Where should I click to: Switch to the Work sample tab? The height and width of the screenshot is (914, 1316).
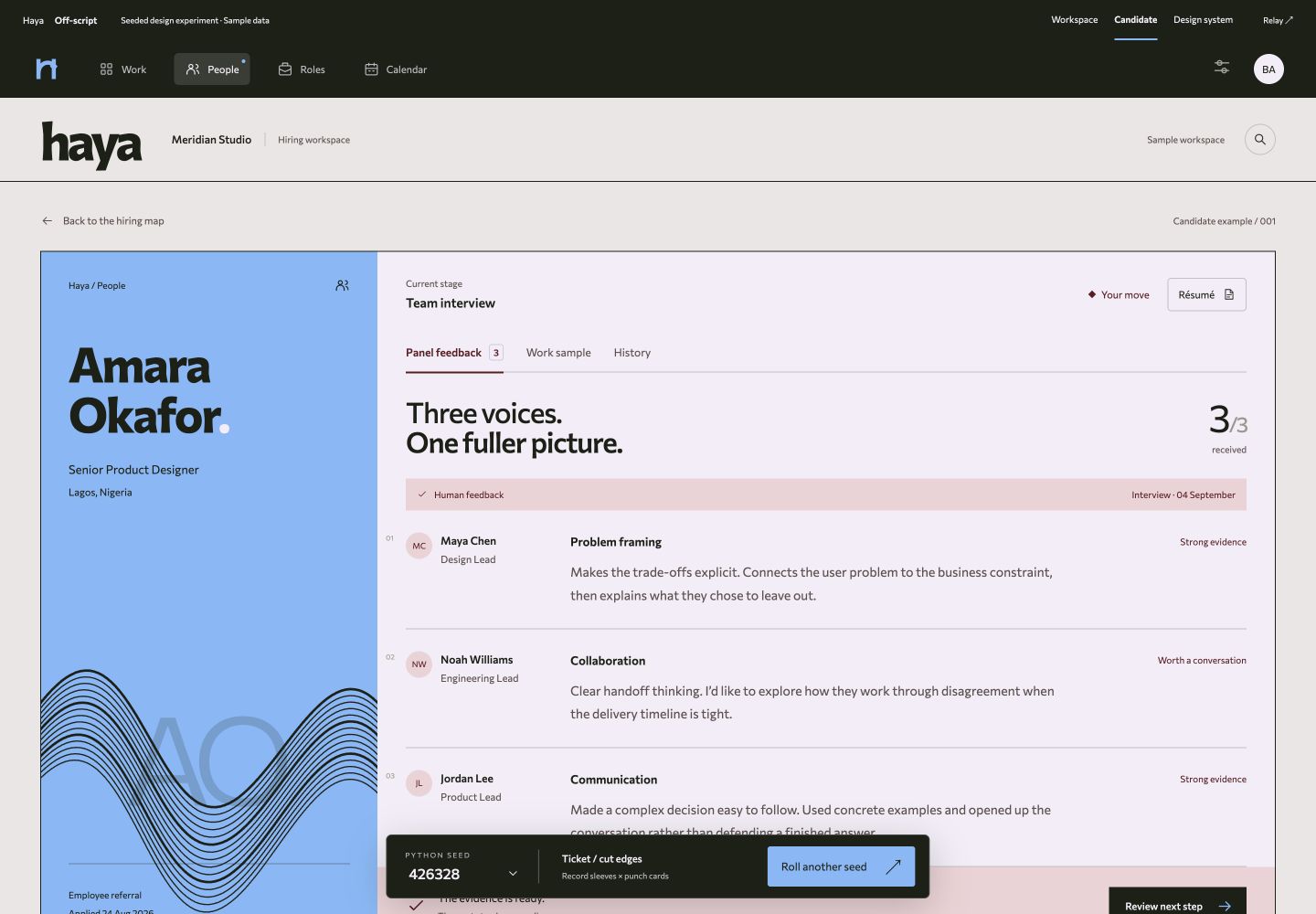pyautogui.click(x=558, y=353)
